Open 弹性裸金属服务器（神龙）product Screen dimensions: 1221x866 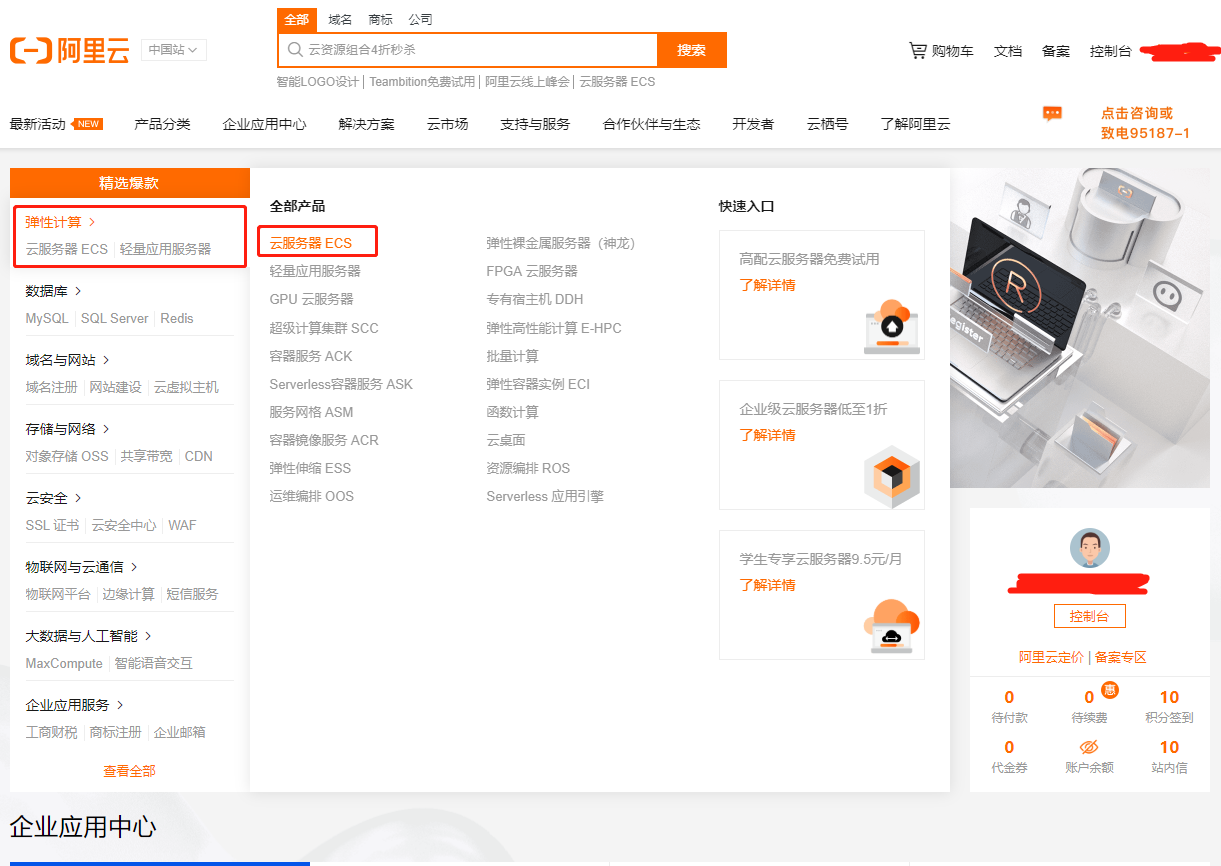click(561, 243)
